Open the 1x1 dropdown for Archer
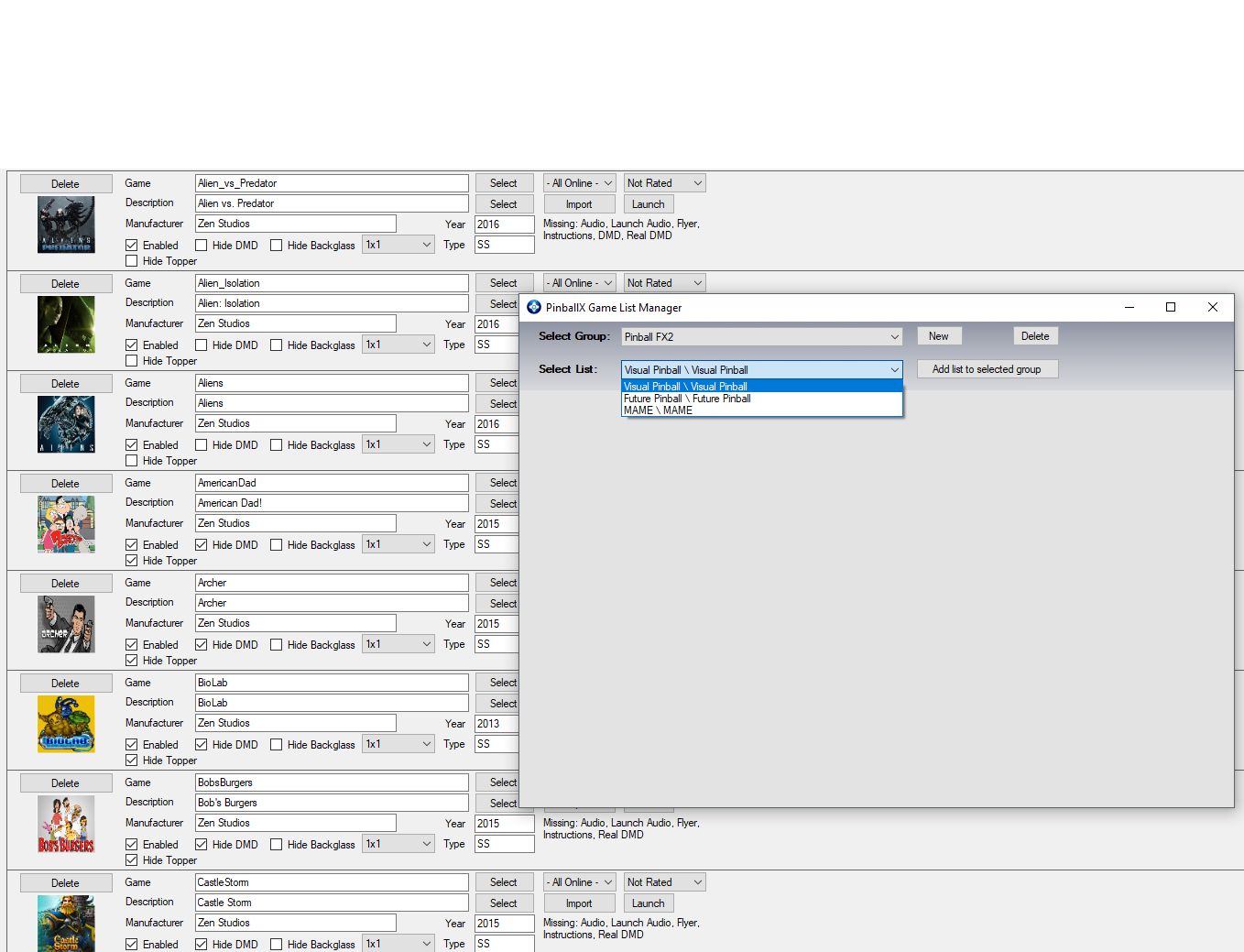 (398, 644)
